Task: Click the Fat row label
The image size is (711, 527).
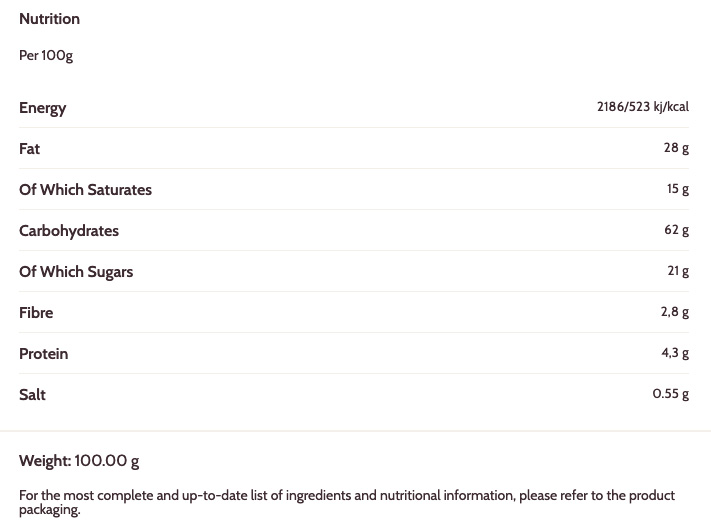Action: coord(29,149)
